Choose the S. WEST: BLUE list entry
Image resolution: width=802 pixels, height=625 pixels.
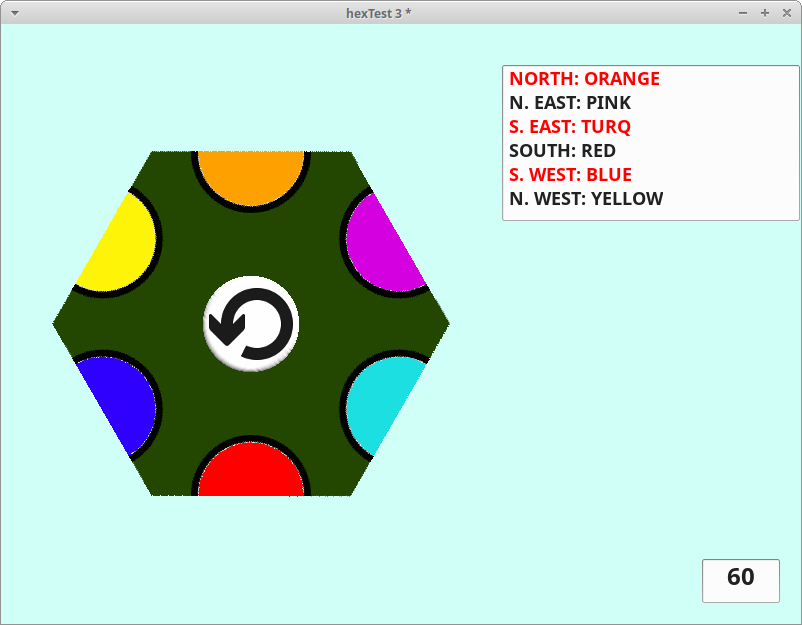coord(570,175)
